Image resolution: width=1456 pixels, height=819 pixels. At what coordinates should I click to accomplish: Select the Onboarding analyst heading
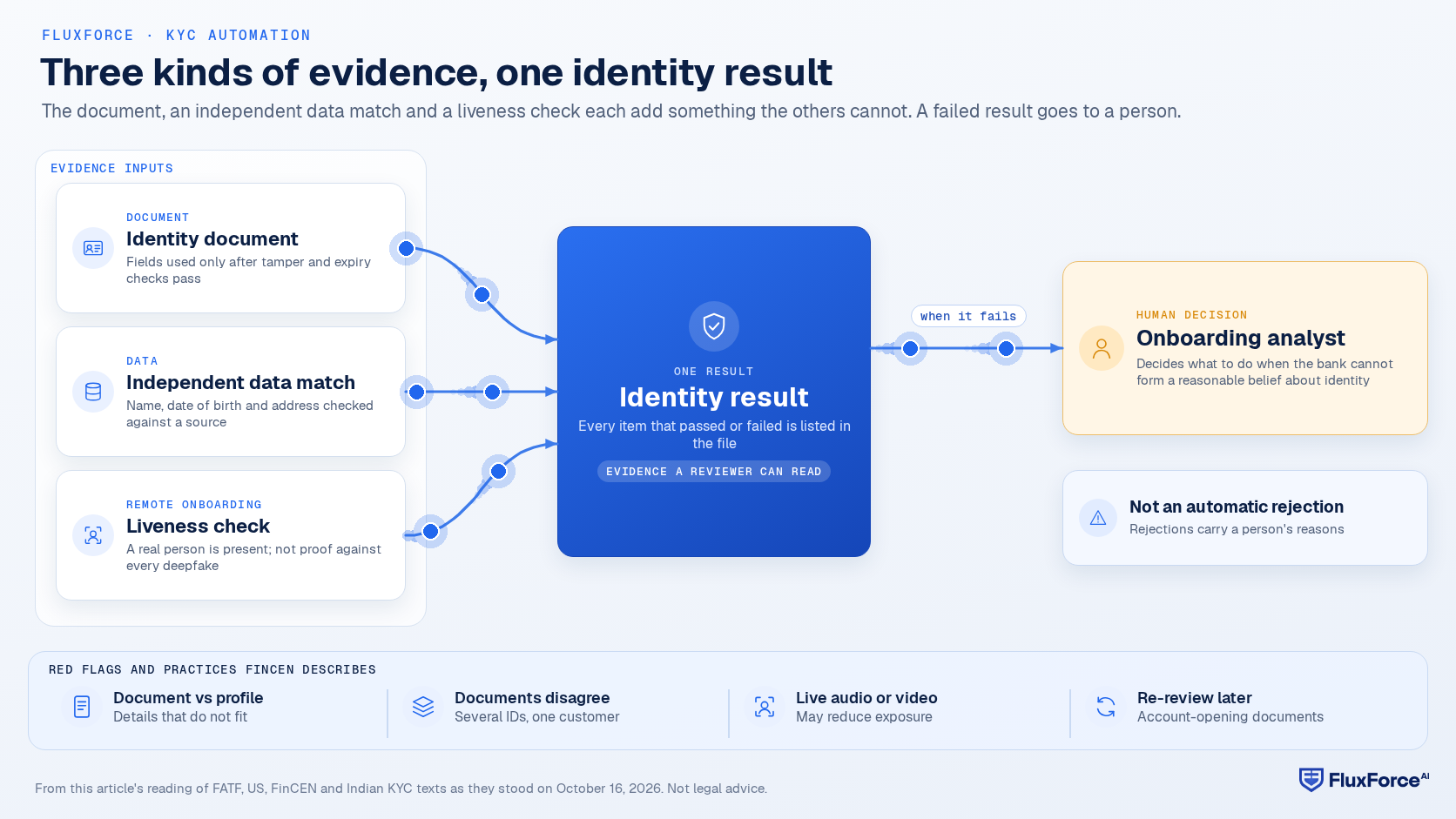(x=1240, y=338)
